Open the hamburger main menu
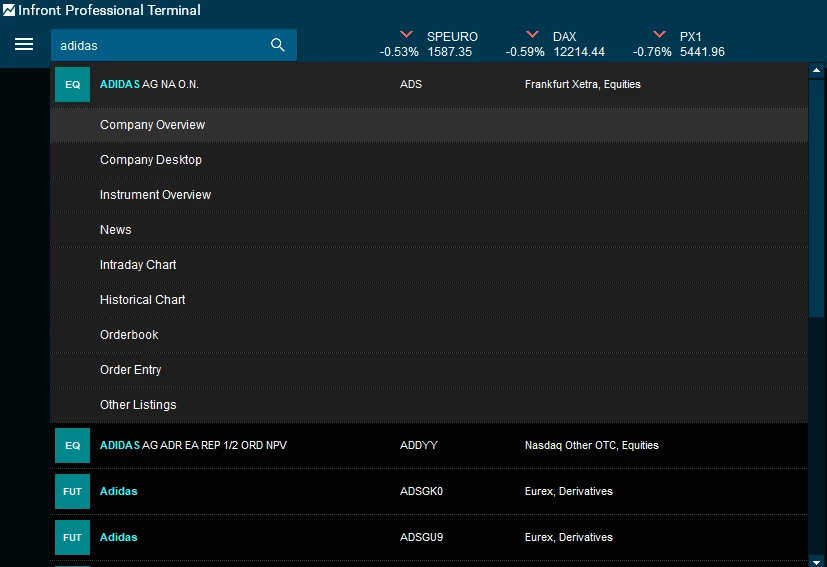827x567 pixels. coord(24,45)
